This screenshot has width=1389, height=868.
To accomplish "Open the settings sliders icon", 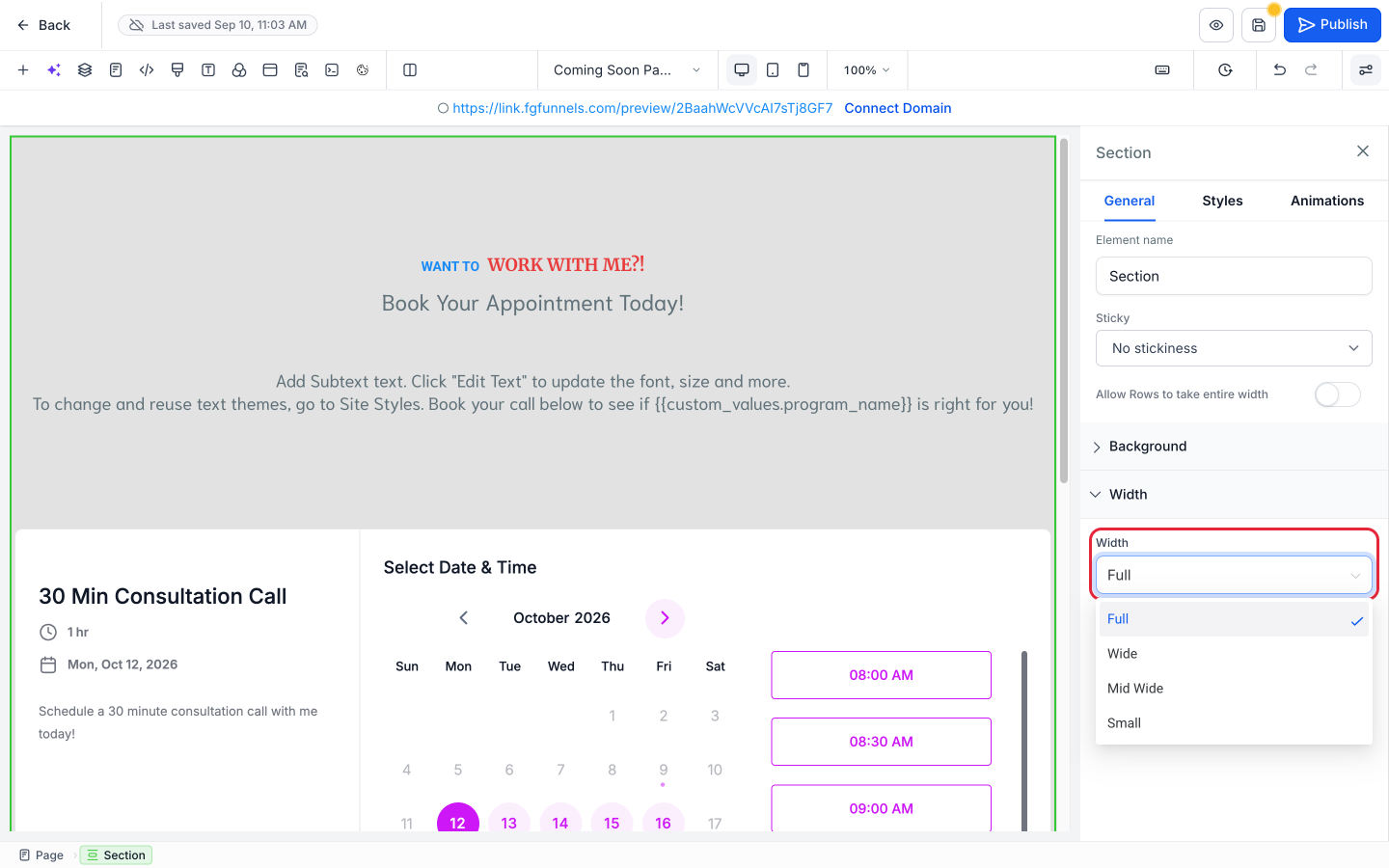I will [1366, 69].
